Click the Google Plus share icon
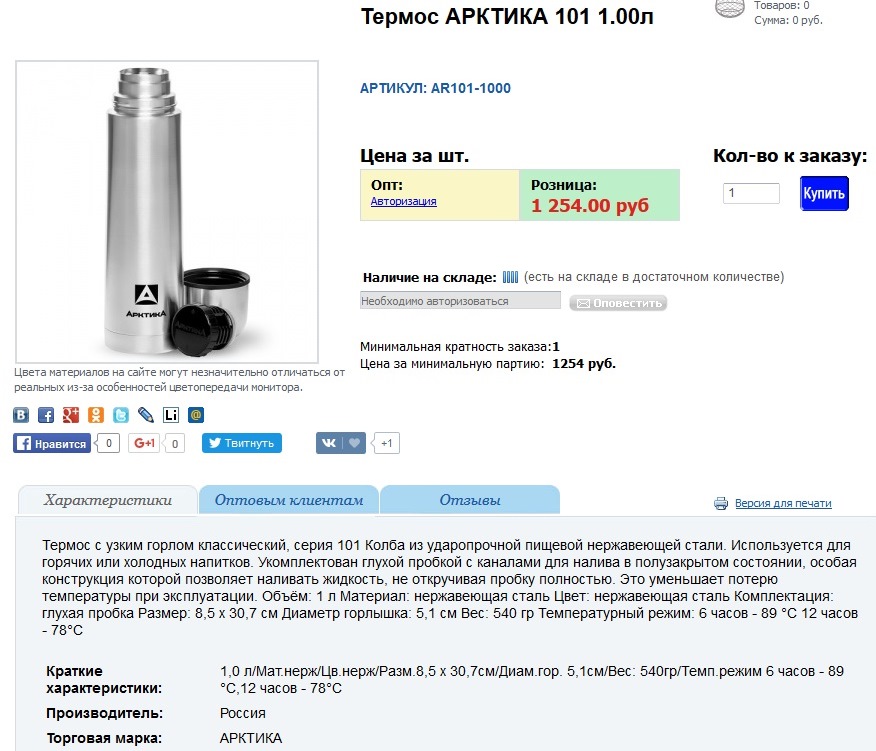This screenshot has height=751, width=876. click(70, 415)
